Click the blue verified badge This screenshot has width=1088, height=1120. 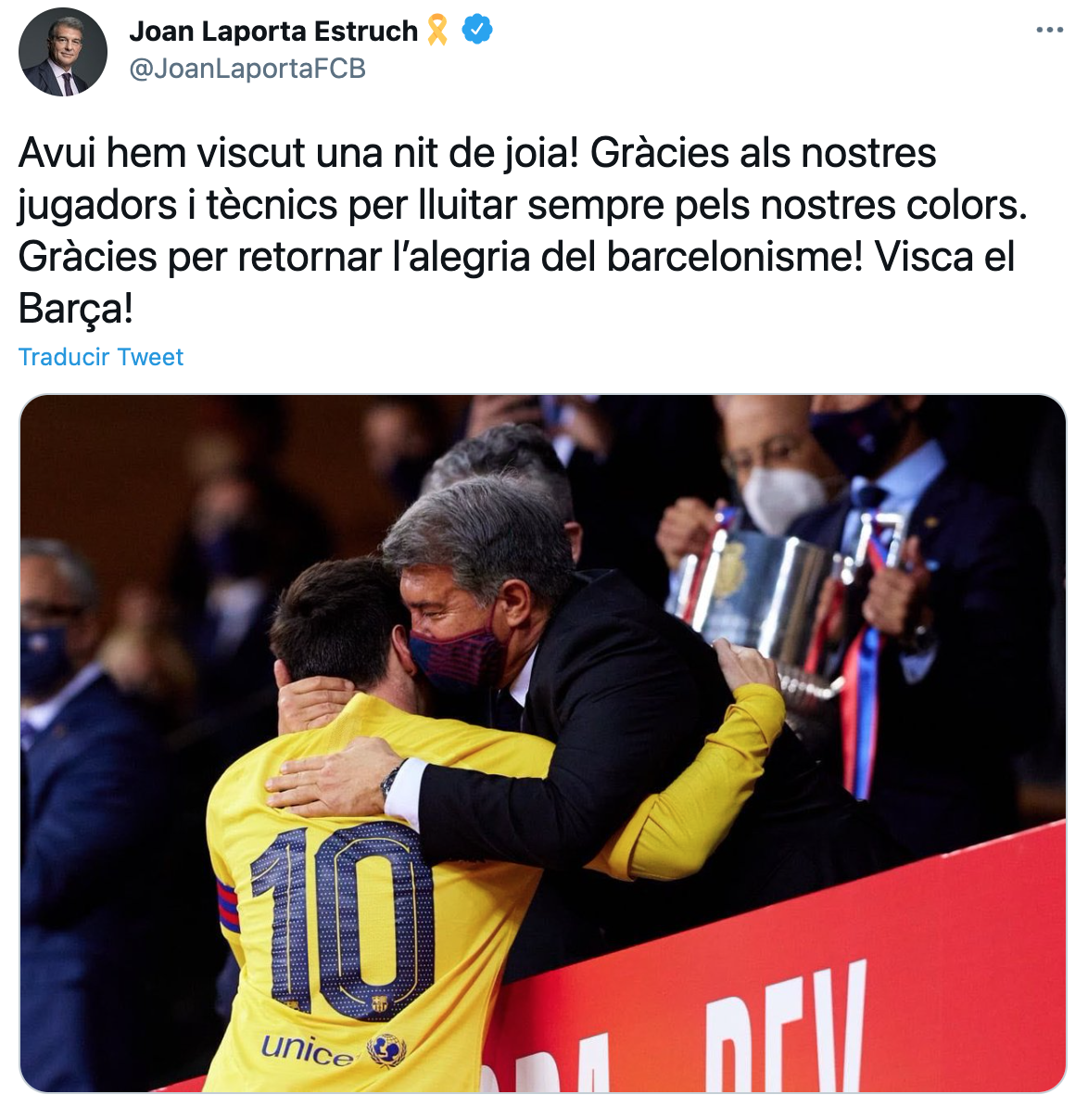[x=476, y=30]
